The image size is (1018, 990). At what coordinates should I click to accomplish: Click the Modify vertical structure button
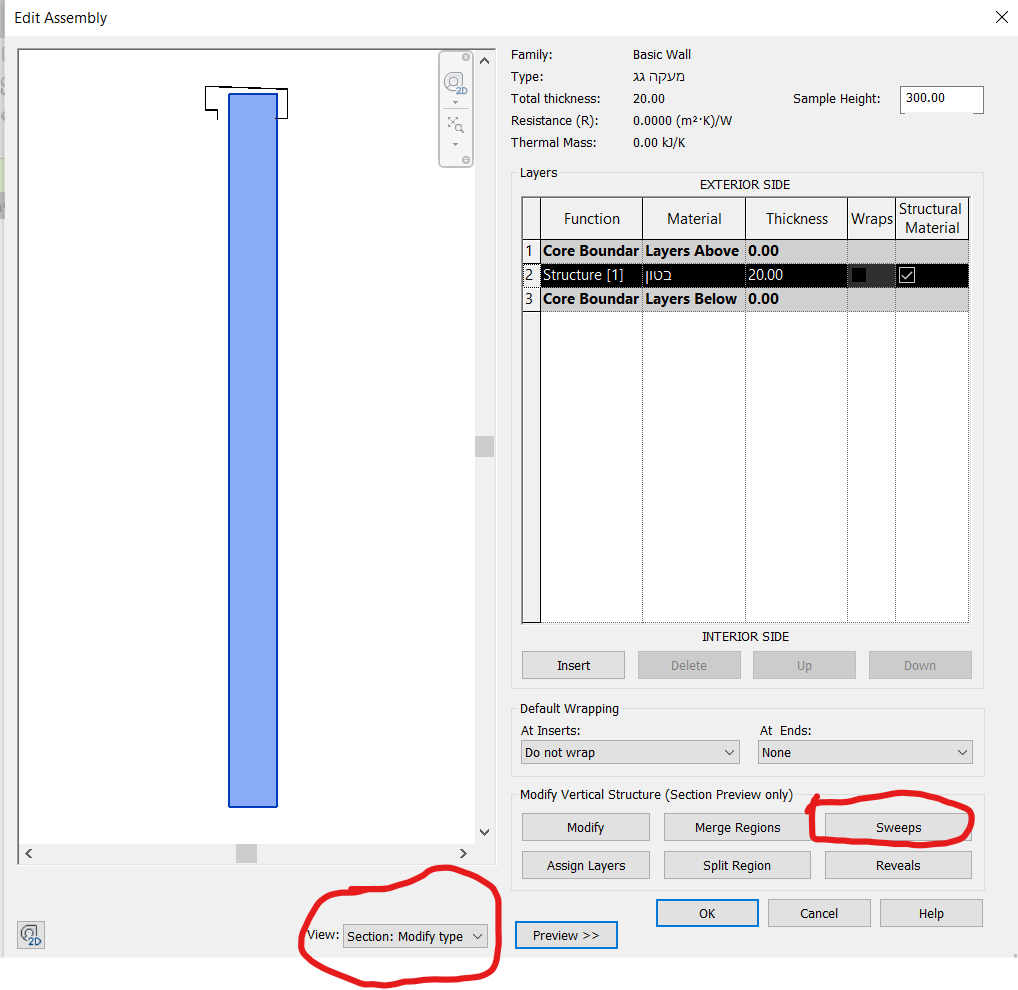[586, 828]
